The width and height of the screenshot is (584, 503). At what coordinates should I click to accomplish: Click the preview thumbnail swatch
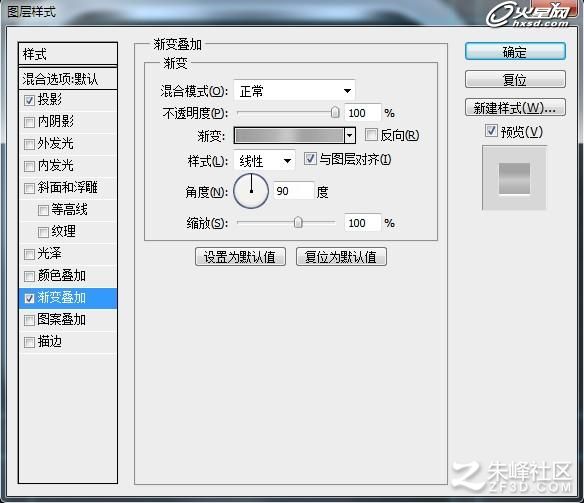[514, 178]
